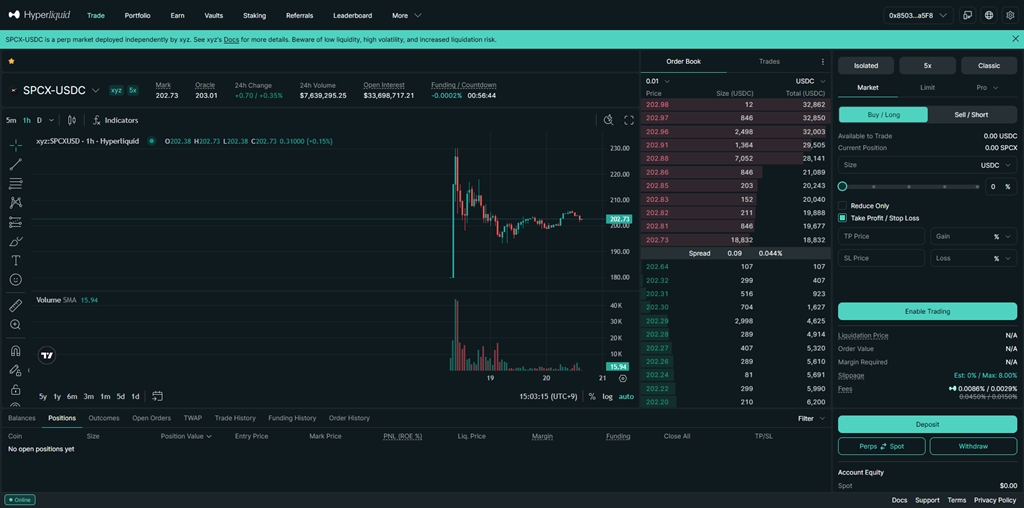Open the More navigation dropdown

[x=406, y=15]
